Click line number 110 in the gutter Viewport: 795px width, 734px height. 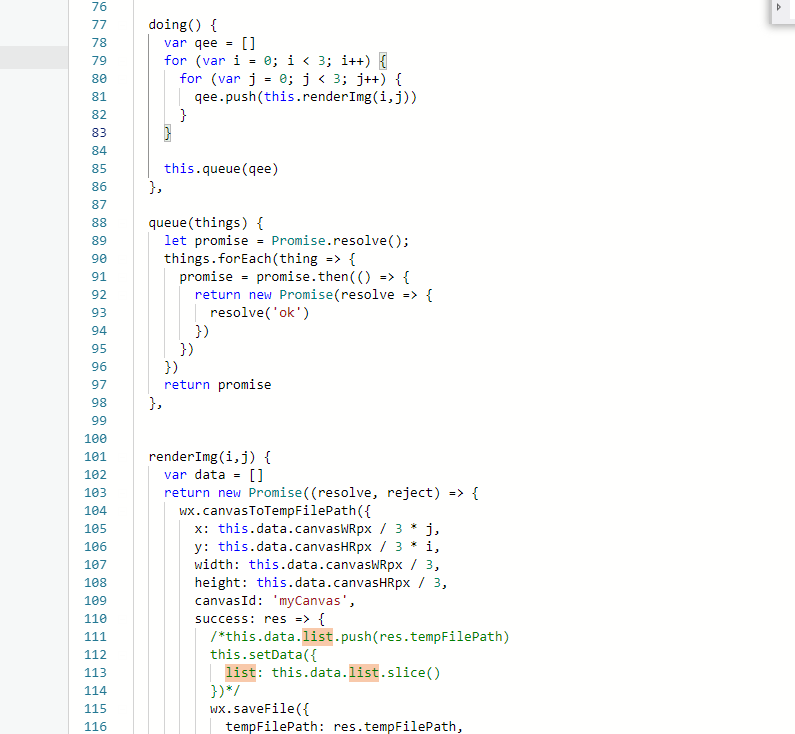pyautogui.click(x=95, y=619)
